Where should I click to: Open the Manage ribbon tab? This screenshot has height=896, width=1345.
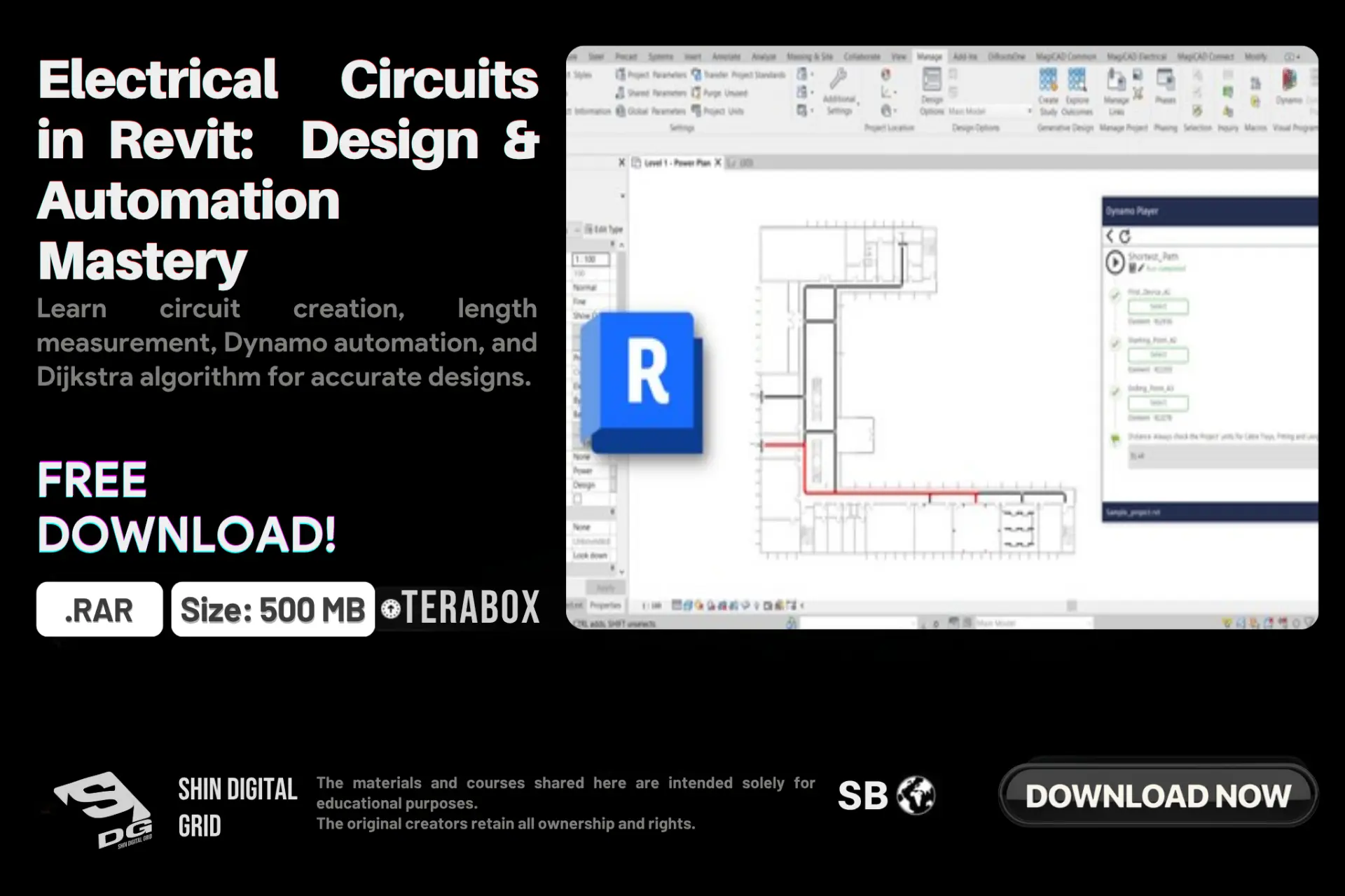[930, 57]
